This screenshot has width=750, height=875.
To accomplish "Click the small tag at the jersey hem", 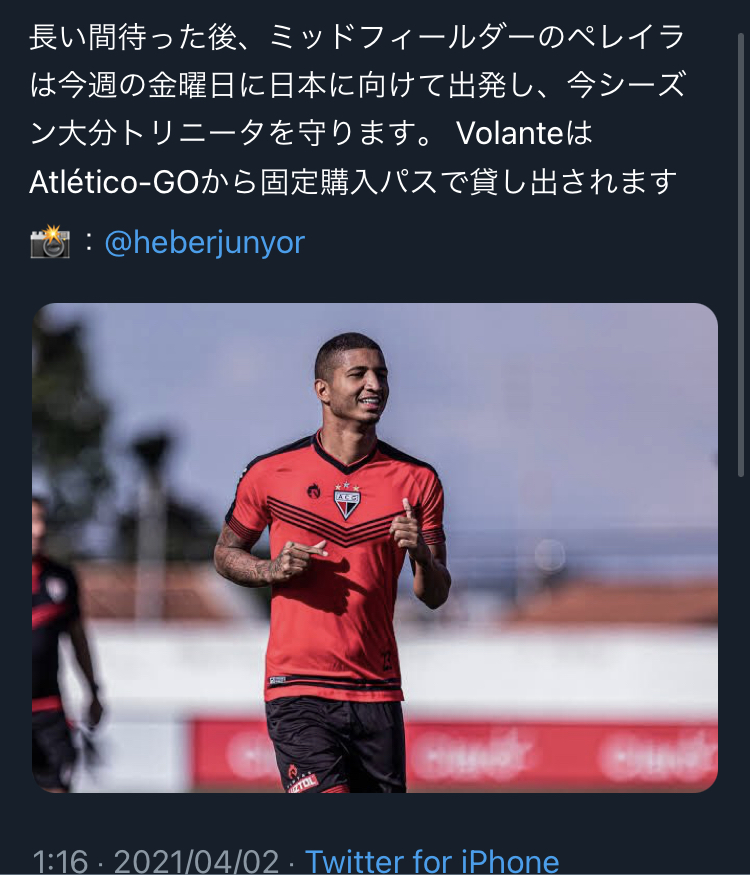I will [x=277, y=680].
